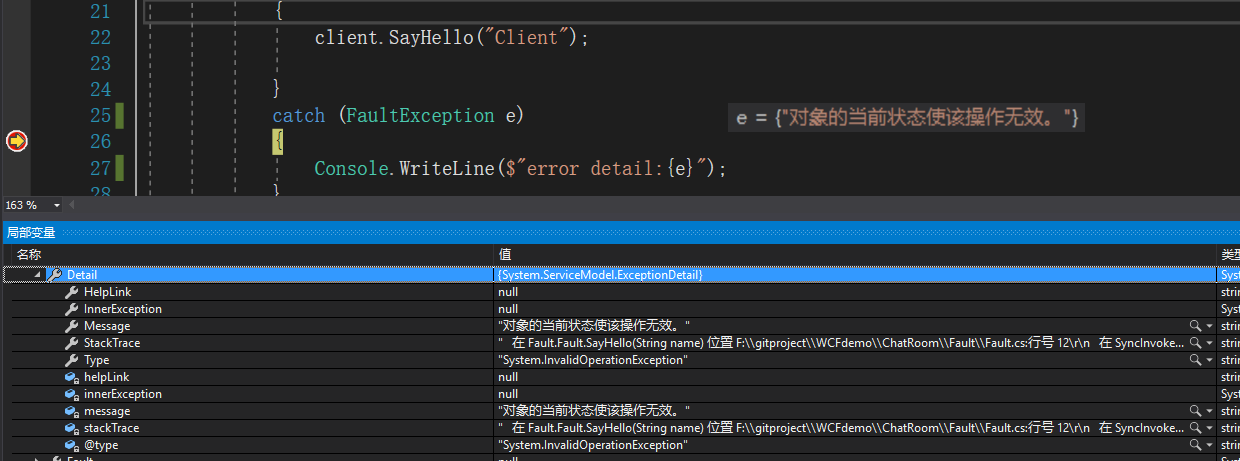
Task: Click the e = exception data tip
Action: (x=907, y=118)
